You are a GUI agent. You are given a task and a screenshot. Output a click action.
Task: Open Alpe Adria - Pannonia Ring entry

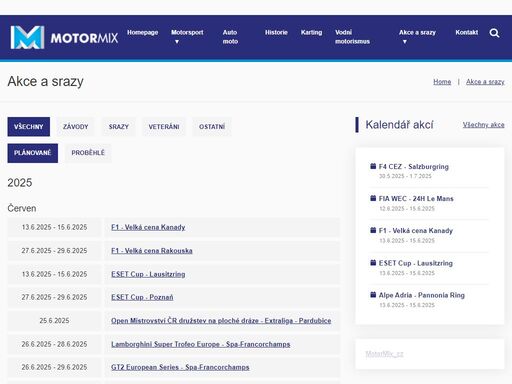(x=422, y=295)
